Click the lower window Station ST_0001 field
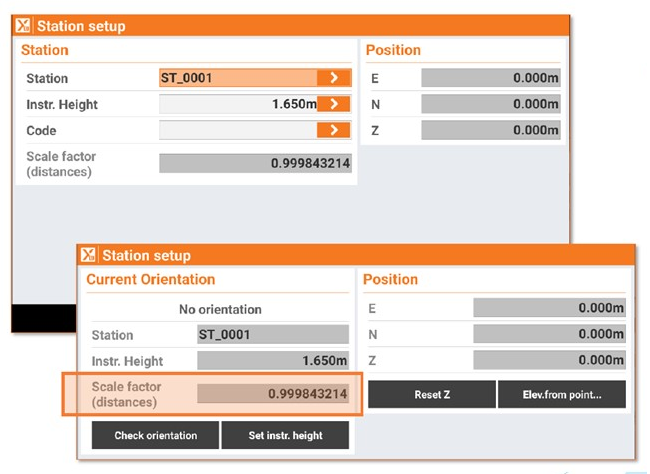 pos(272,335)
